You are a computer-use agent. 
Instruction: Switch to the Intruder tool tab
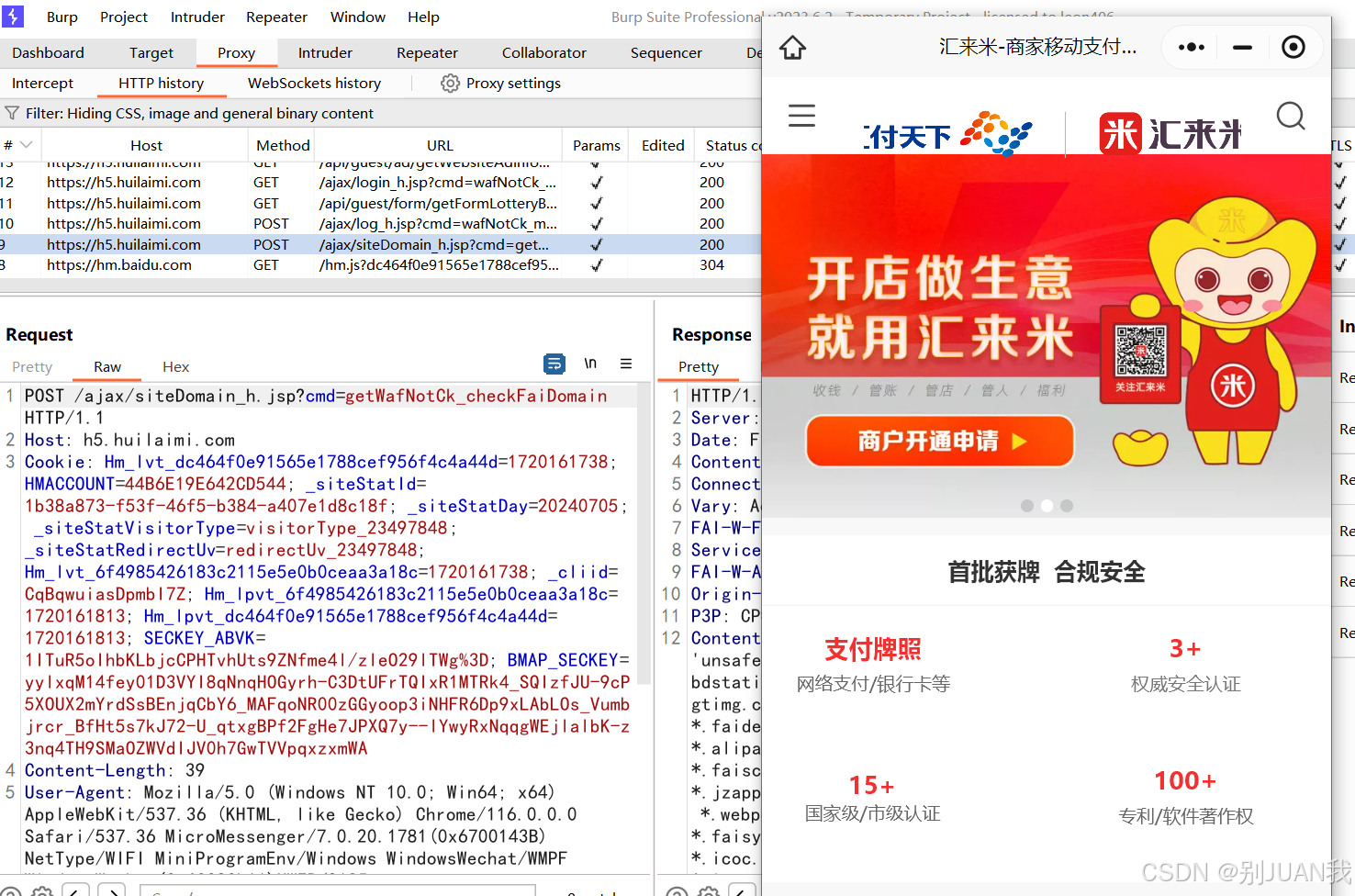[x=325, y=52]
